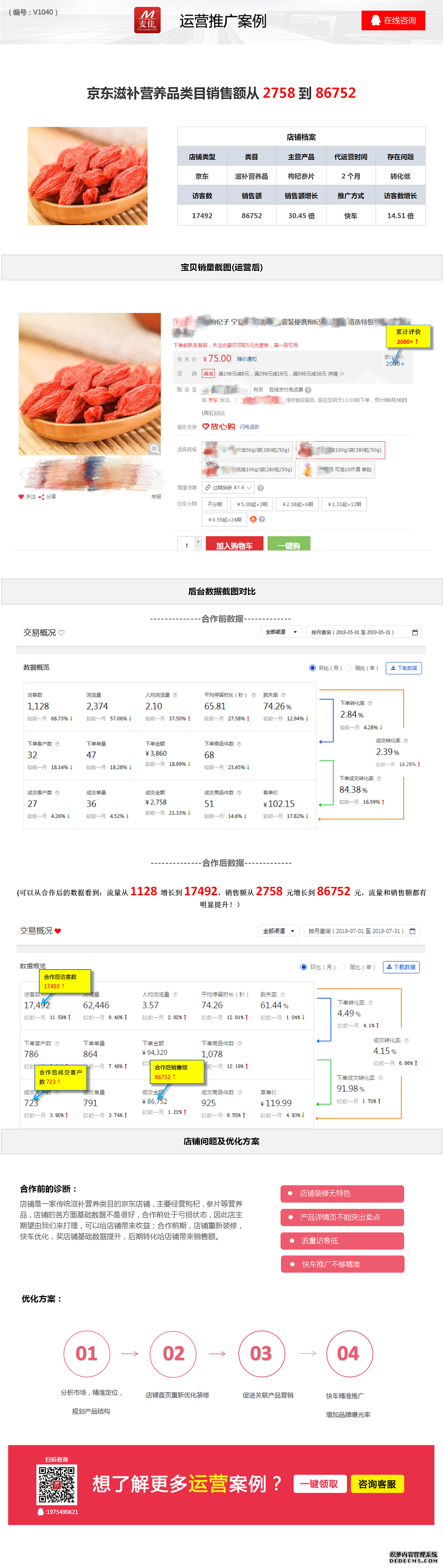Click help icon beside 成交转化率 2.39%
This screenshot has width=443, height=1568.
tap(406, 741)
